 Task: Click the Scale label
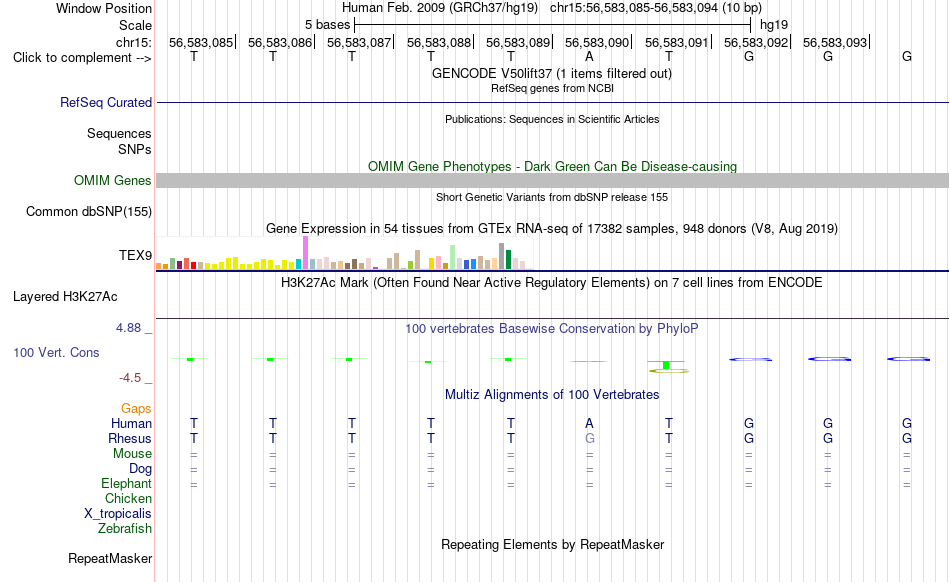coord(135,25)
